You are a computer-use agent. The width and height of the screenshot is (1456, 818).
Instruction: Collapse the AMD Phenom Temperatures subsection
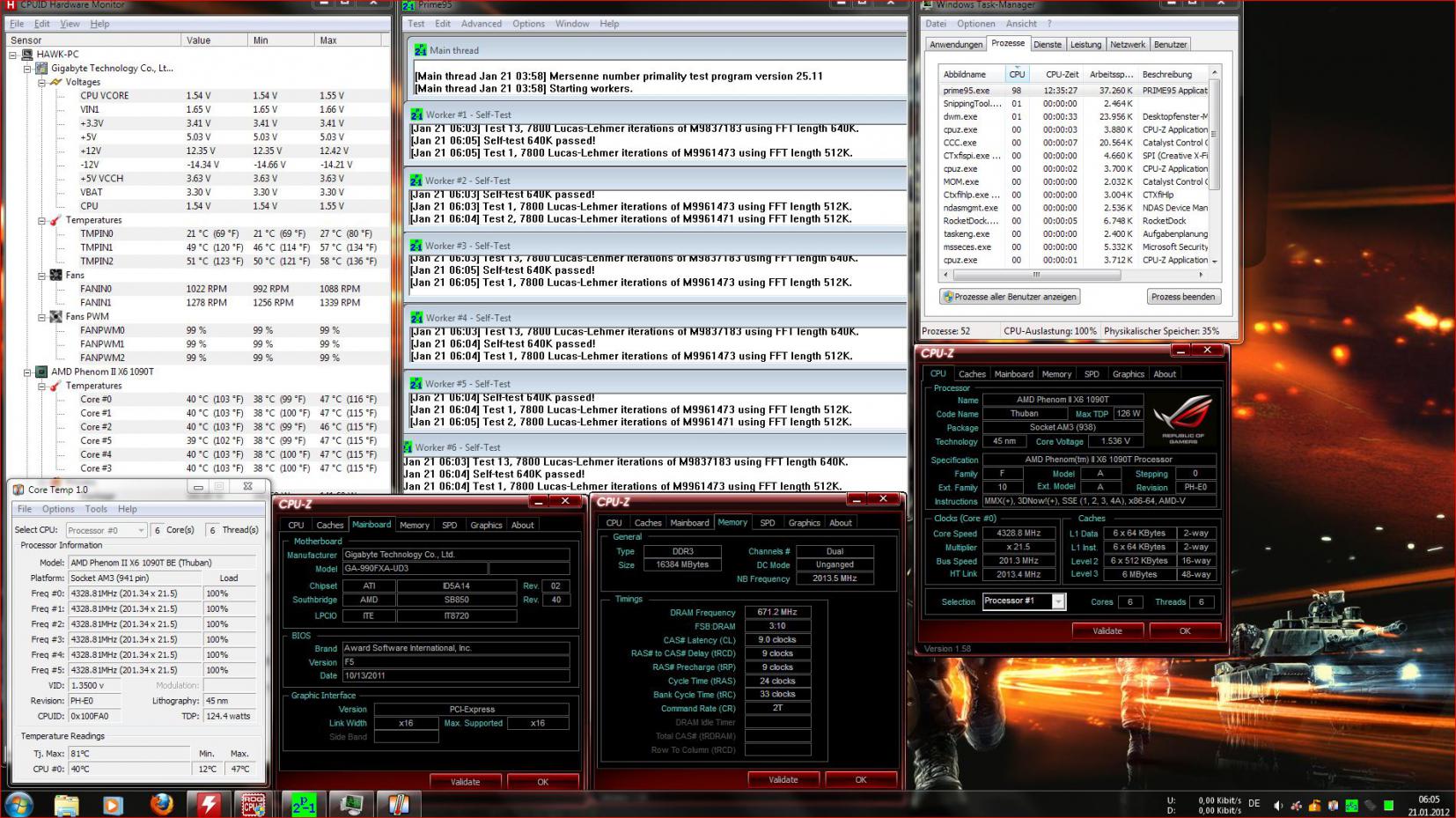(41, 386)
